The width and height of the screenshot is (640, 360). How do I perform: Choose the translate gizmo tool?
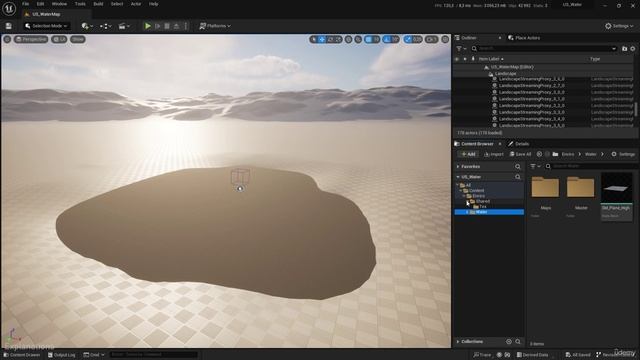point(322,39)
